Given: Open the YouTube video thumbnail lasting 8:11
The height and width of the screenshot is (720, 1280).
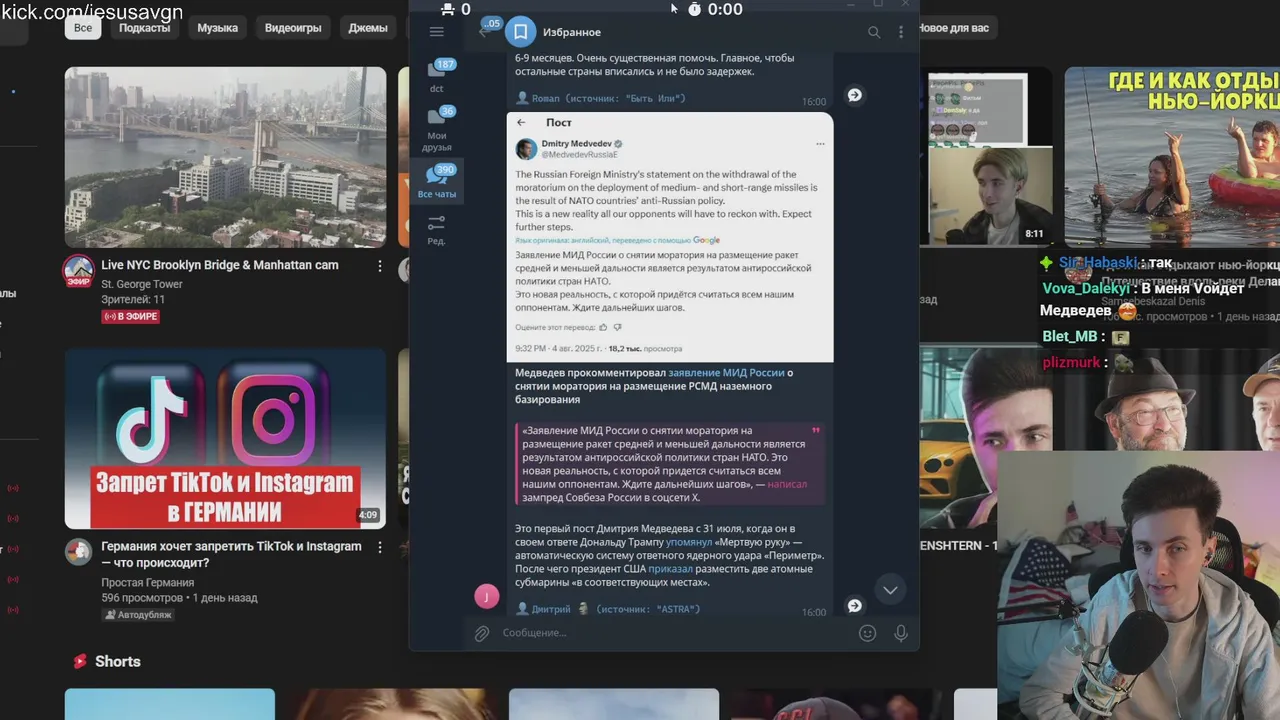Looking at the screenshot, I should coord(990,157).
